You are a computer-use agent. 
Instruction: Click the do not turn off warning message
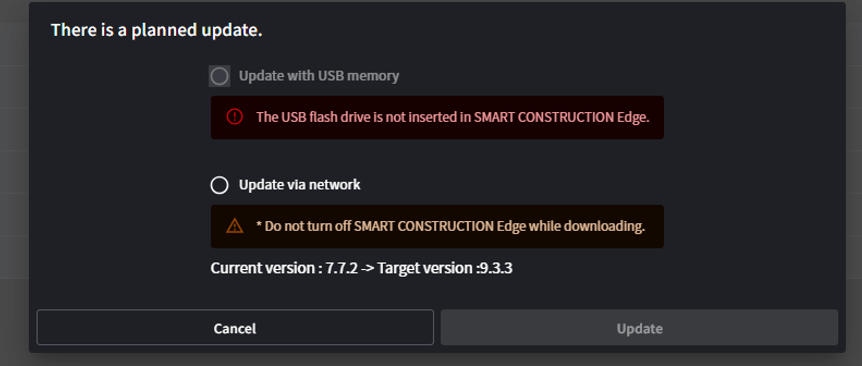tap(450, 226)
